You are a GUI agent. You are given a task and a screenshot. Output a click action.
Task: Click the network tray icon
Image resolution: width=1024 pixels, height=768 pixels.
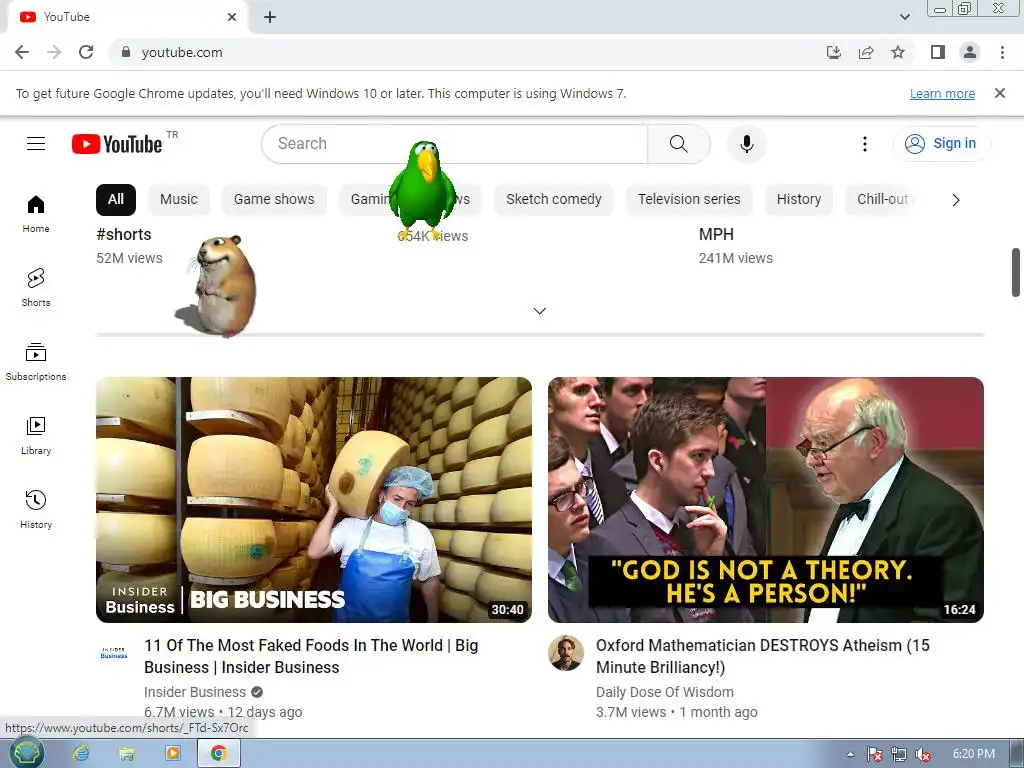tap(899, 754)
